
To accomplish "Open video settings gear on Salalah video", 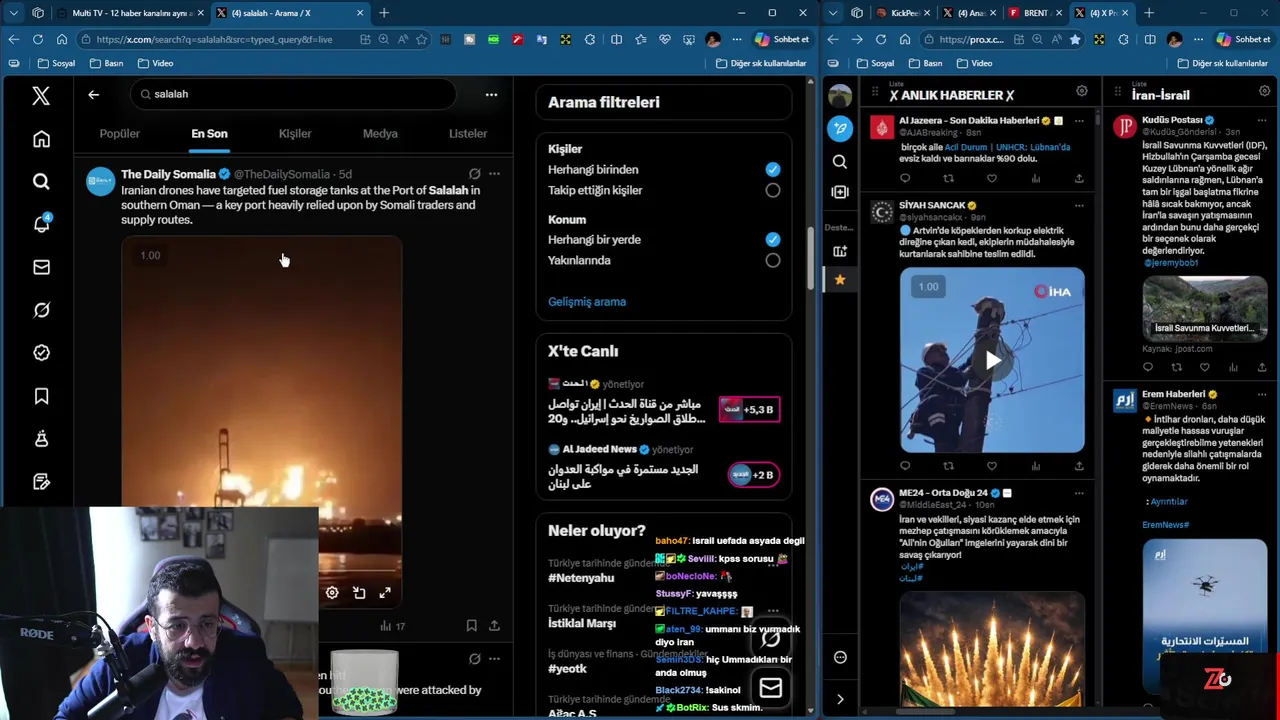I will click(x=332, y=593).
